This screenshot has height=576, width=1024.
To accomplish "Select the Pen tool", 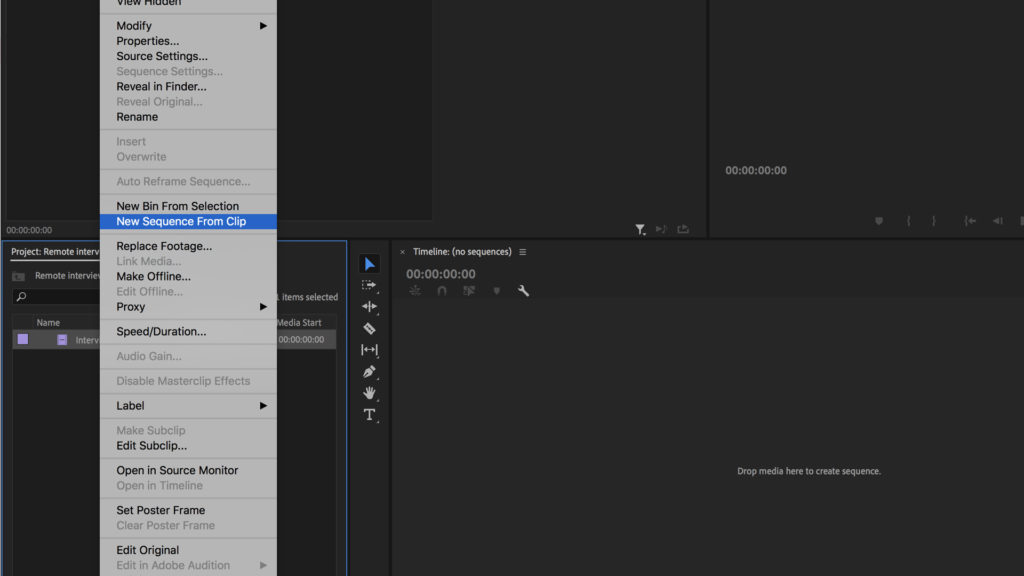I will click(369, 372).
